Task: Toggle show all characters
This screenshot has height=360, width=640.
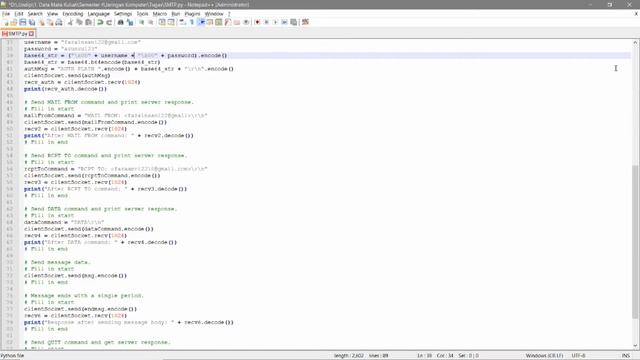Action: pyautogui.click(x=192, y=22)
